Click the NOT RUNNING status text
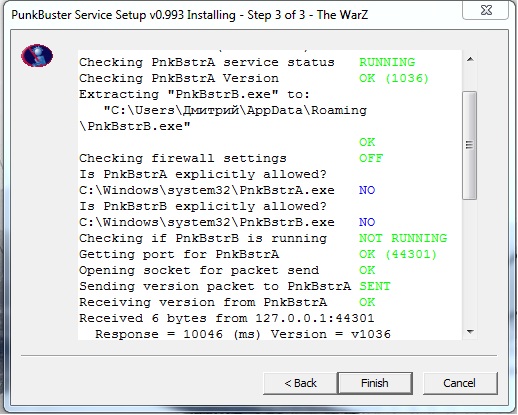Image resolution: width=518 pixels, height=415 pixels. click(x=403, y=238)
